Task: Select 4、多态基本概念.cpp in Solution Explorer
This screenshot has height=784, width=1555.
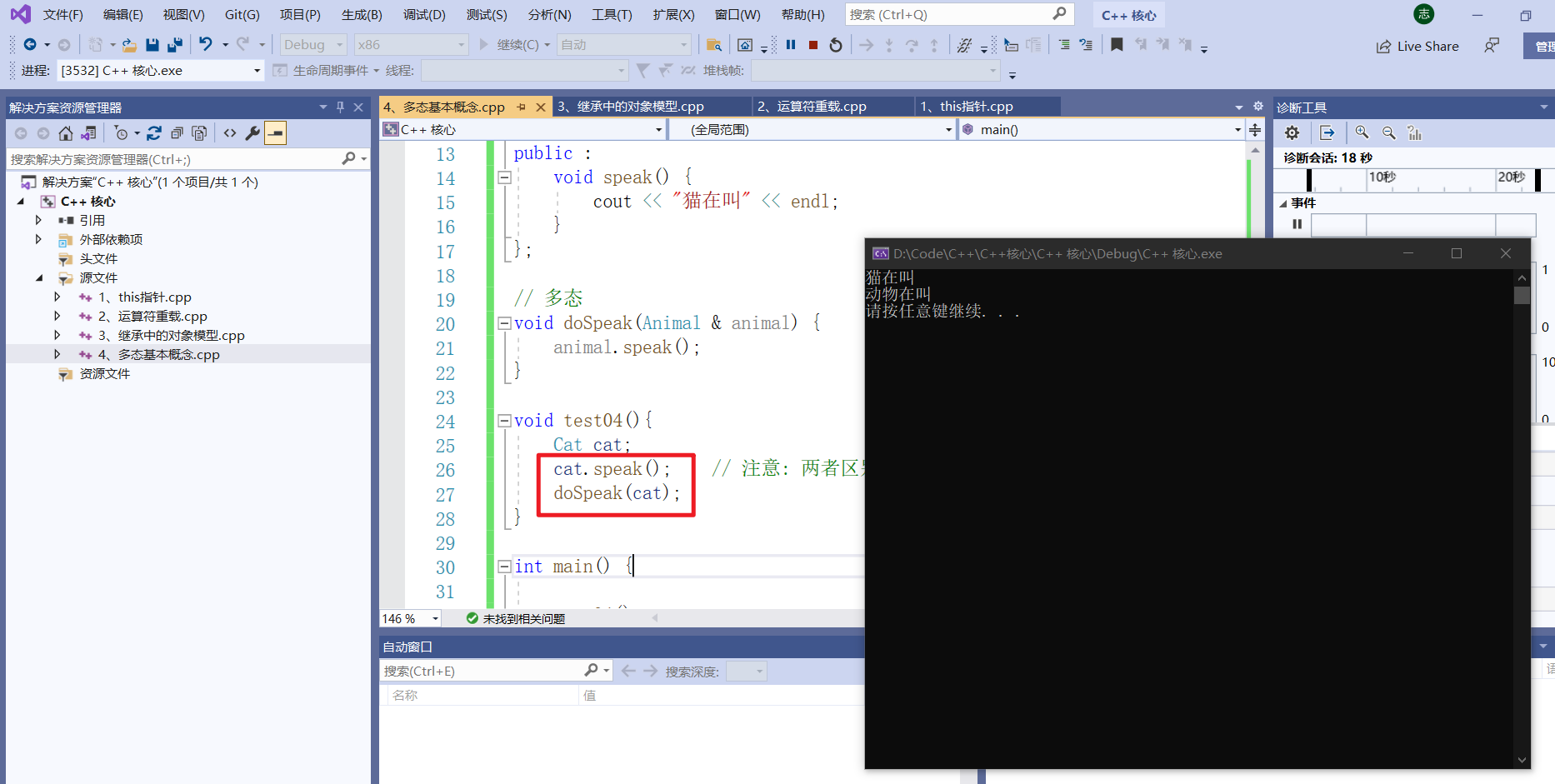Action: [159, 355]
